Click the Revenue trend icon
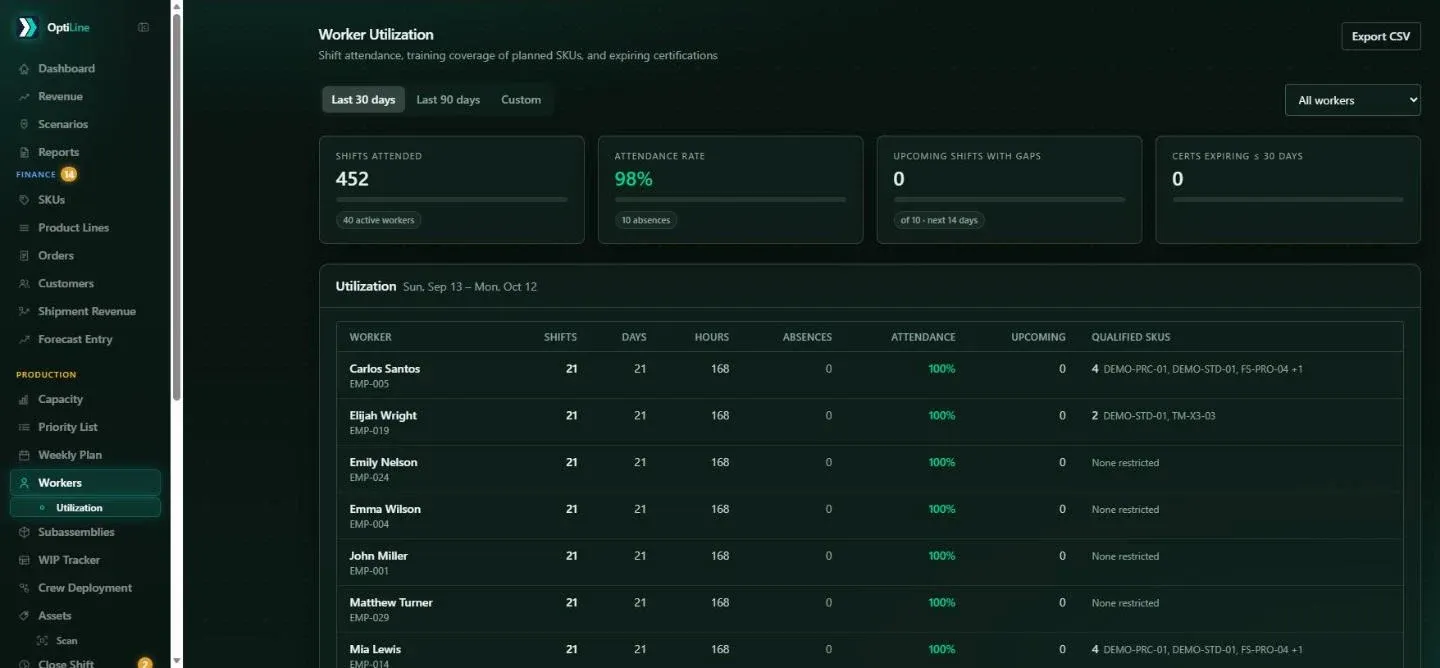Viewport: 1440px width, 668px height. (x=24, y=97)
